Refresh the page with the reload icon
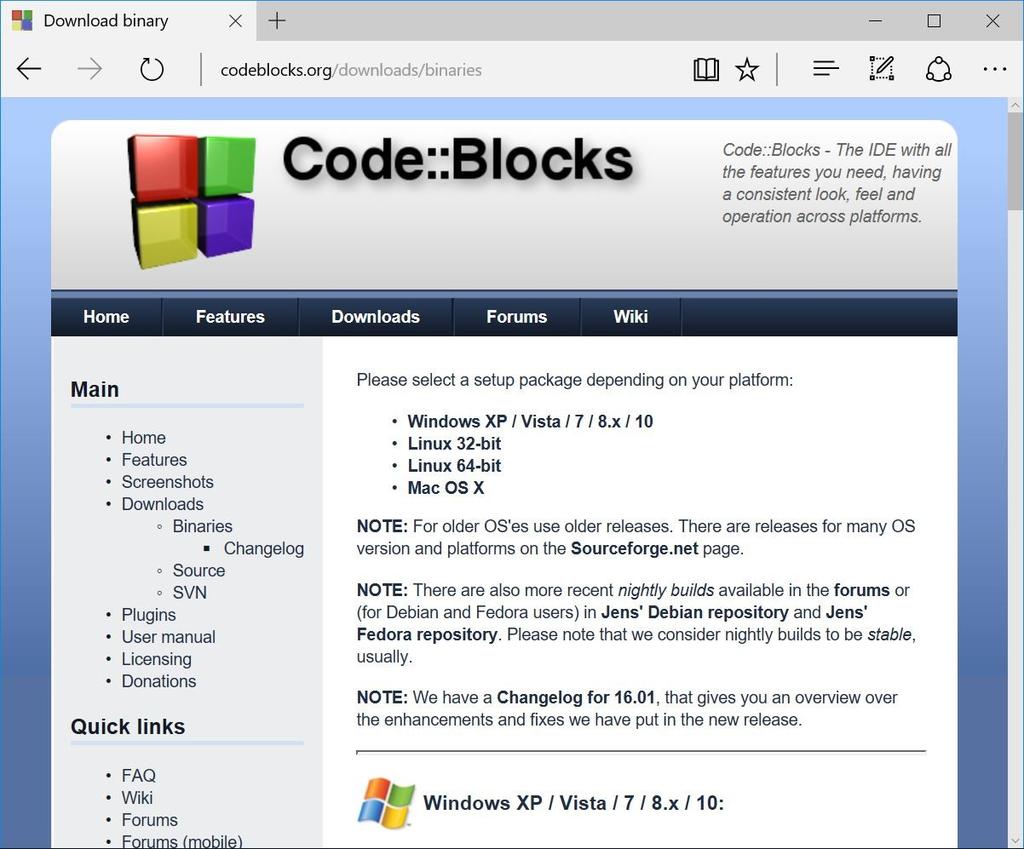The width and height of the screenshot is (1024, 849). point(152,69)
